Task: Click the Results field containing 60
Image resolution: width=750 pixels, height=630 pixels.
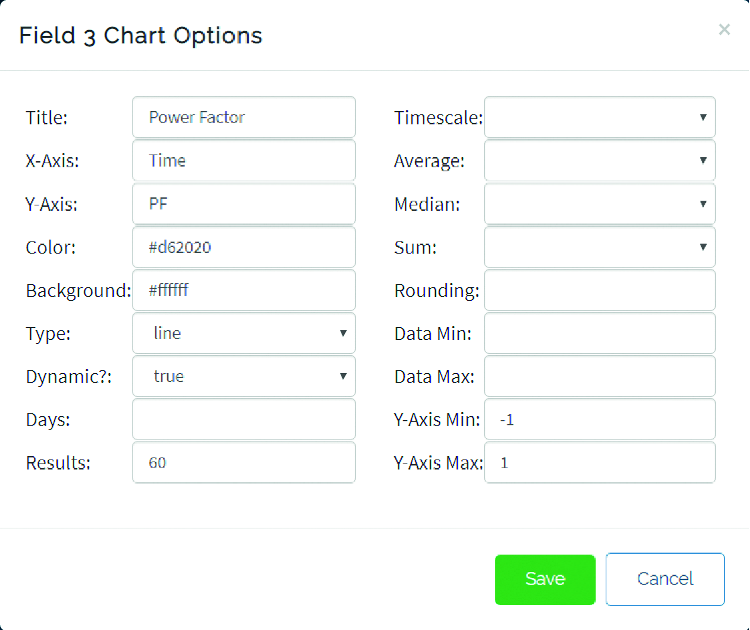Action: [243, 463]
